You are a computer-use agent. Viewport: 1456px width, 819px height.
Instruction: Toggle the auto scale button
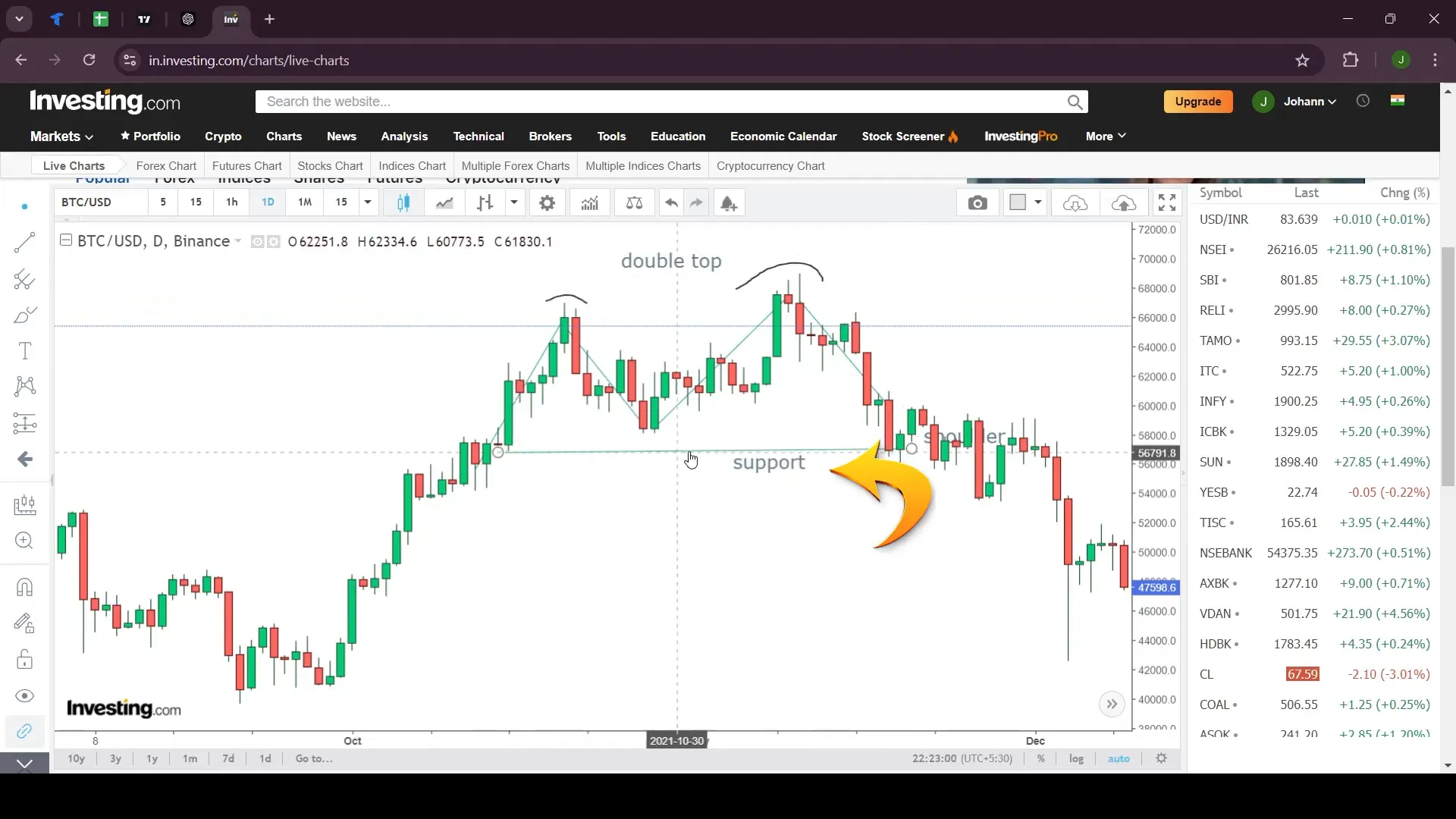pos(1119,758)
